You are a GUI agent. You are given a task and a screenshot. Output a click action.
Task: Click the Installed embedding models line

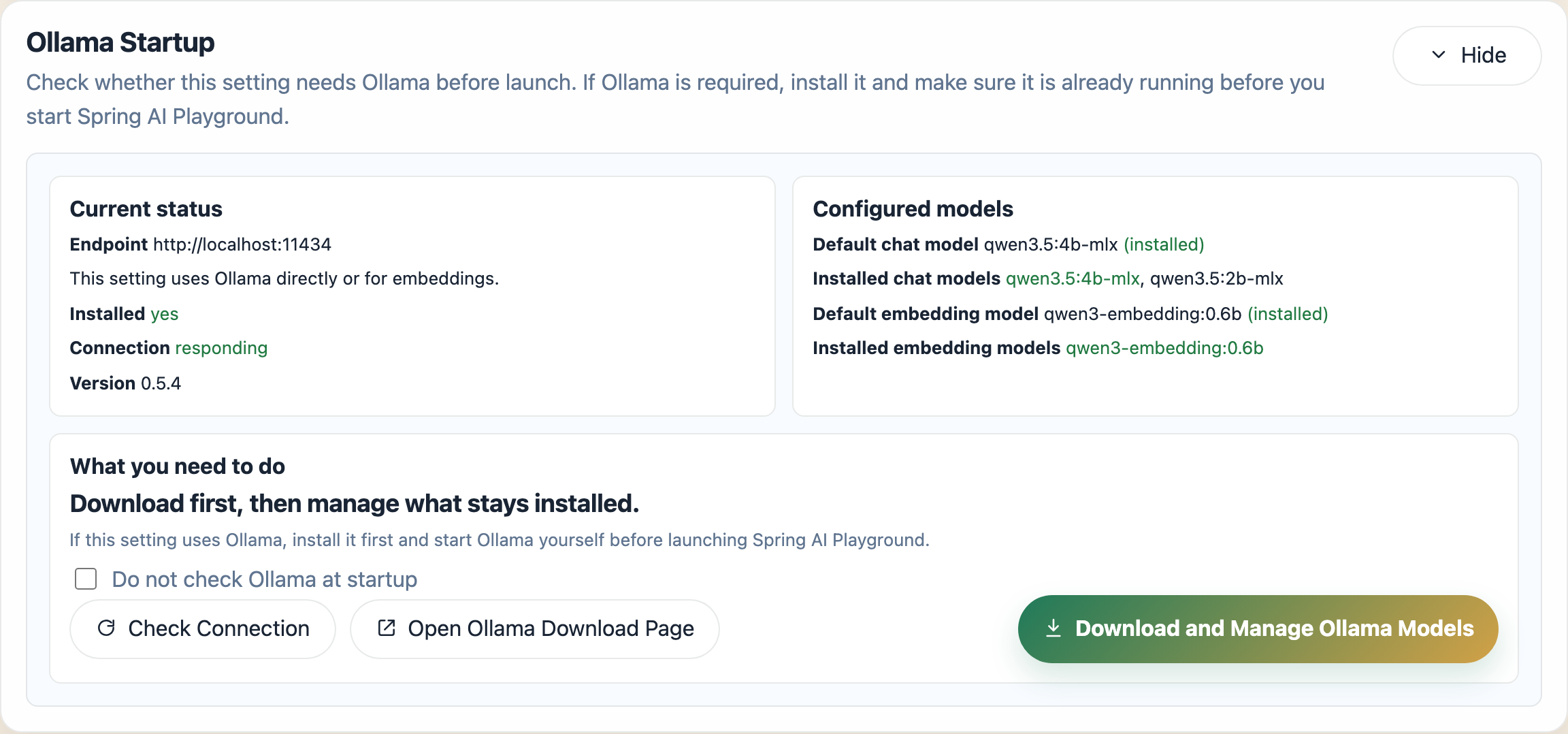pos(1038,348)
